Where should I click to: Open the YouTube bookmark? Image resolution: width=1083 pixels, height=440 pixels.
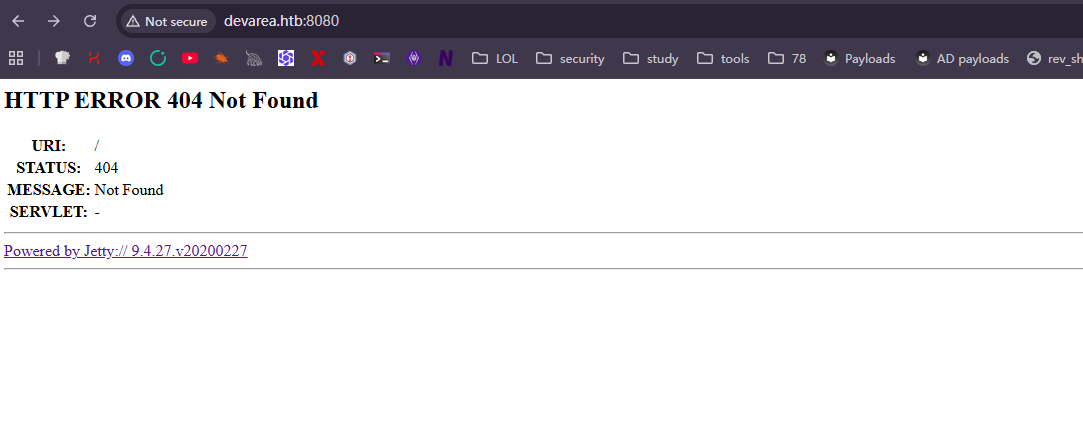(x=190, y=59)
